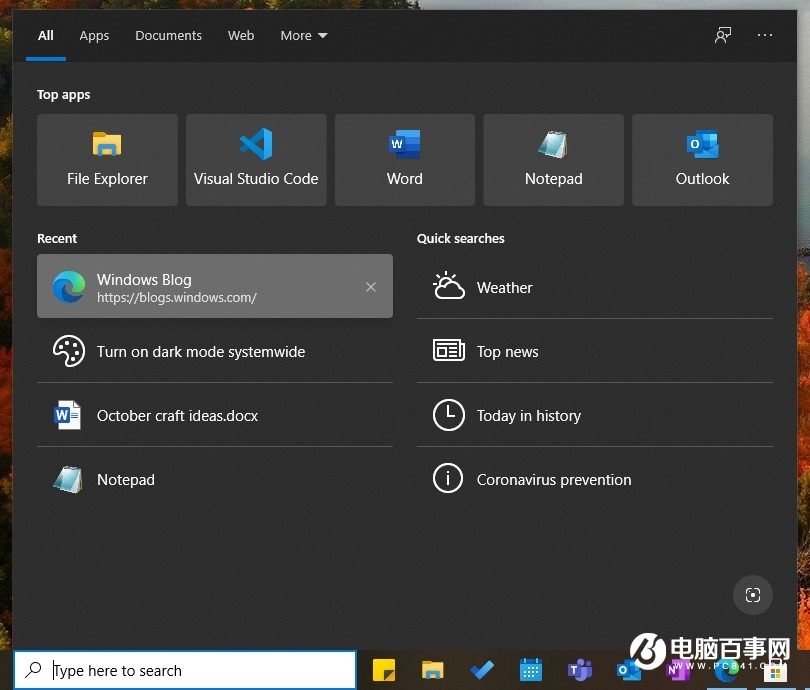The image size is (810, 690).
Task: Click the feedback person icon
Action: click(722, 35)
